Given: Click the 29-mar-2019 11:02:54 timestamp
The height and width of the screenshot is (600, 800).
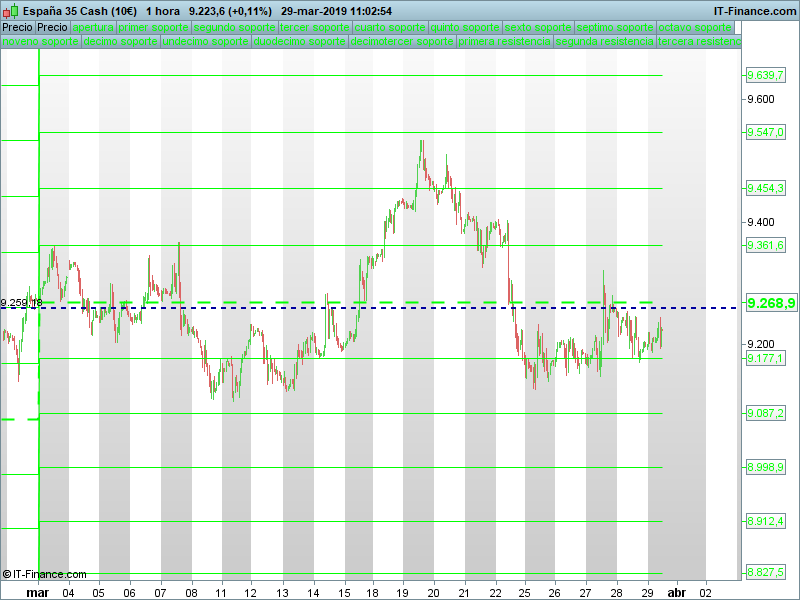Looking at the screenshot, I should [x=336, y=11].
